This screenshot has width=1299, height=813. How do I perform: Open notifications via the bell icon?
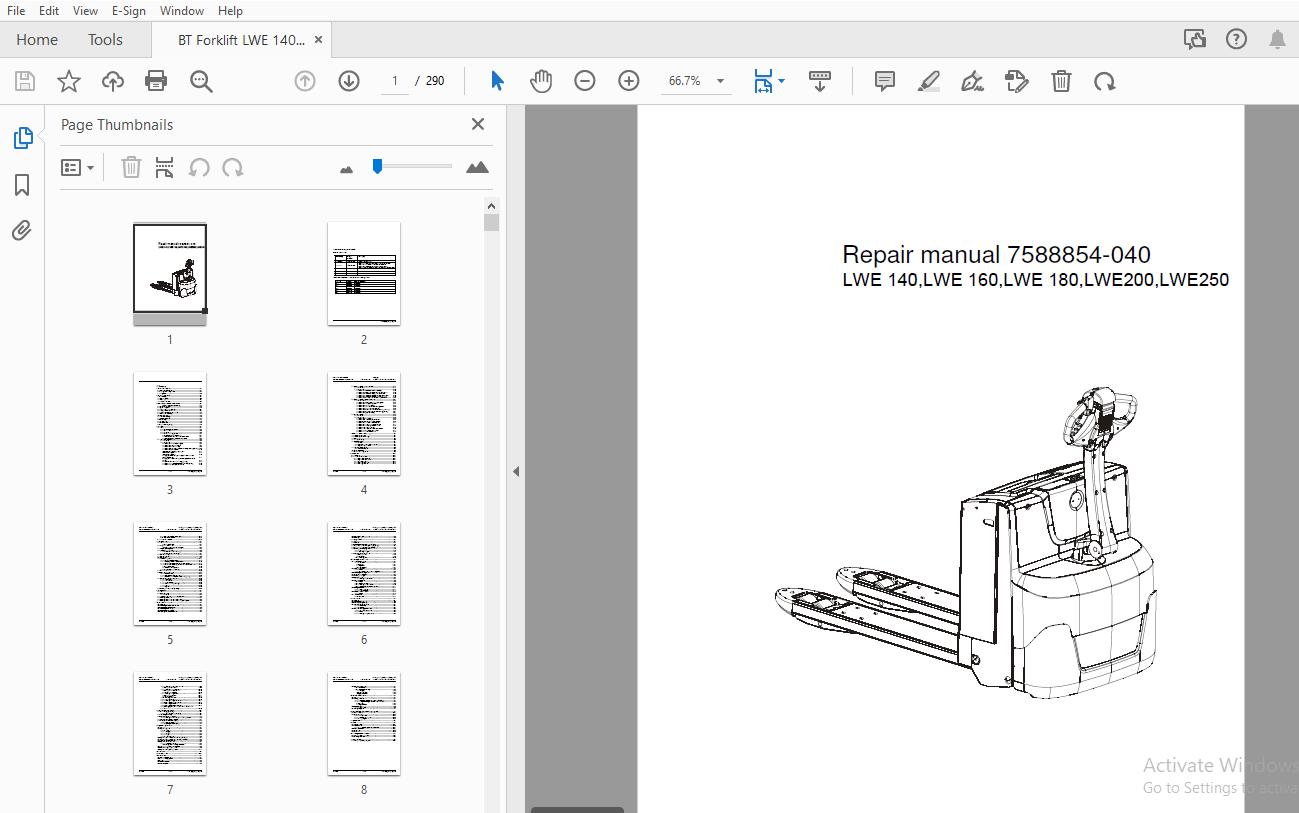tap(1277, 40)
